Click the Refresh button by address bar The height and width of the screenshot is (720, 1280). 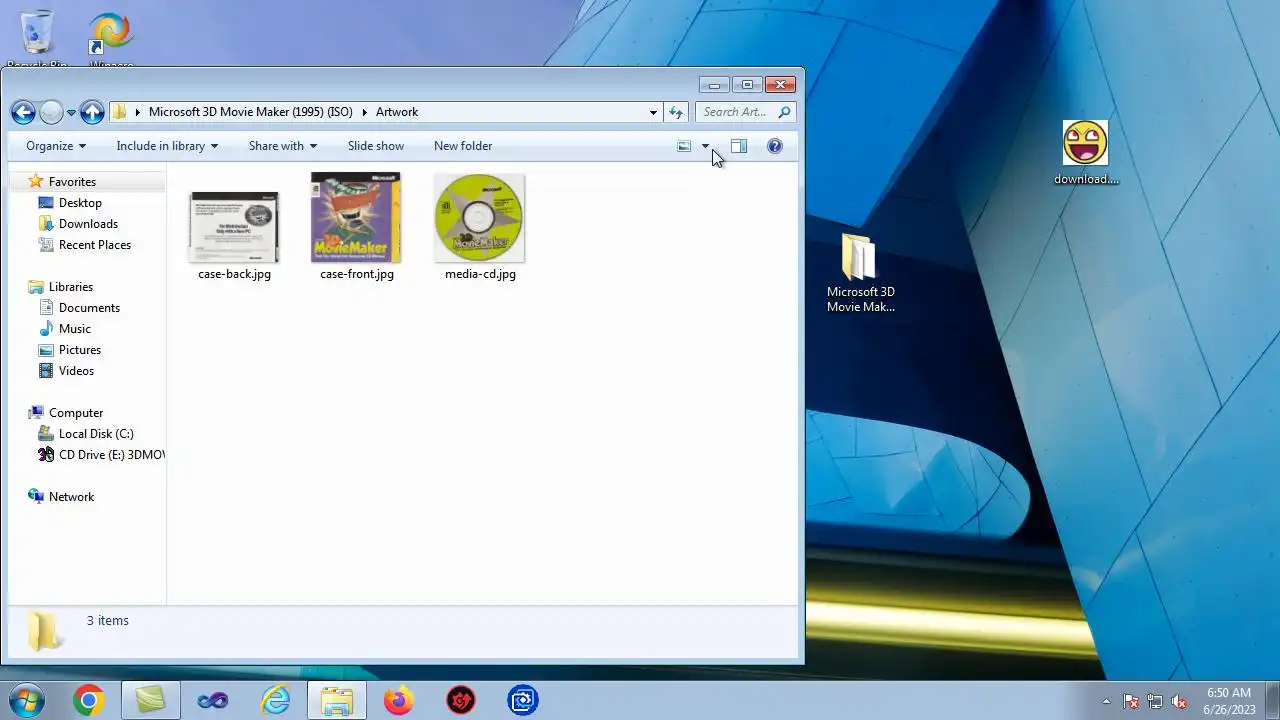pos(676,112)
